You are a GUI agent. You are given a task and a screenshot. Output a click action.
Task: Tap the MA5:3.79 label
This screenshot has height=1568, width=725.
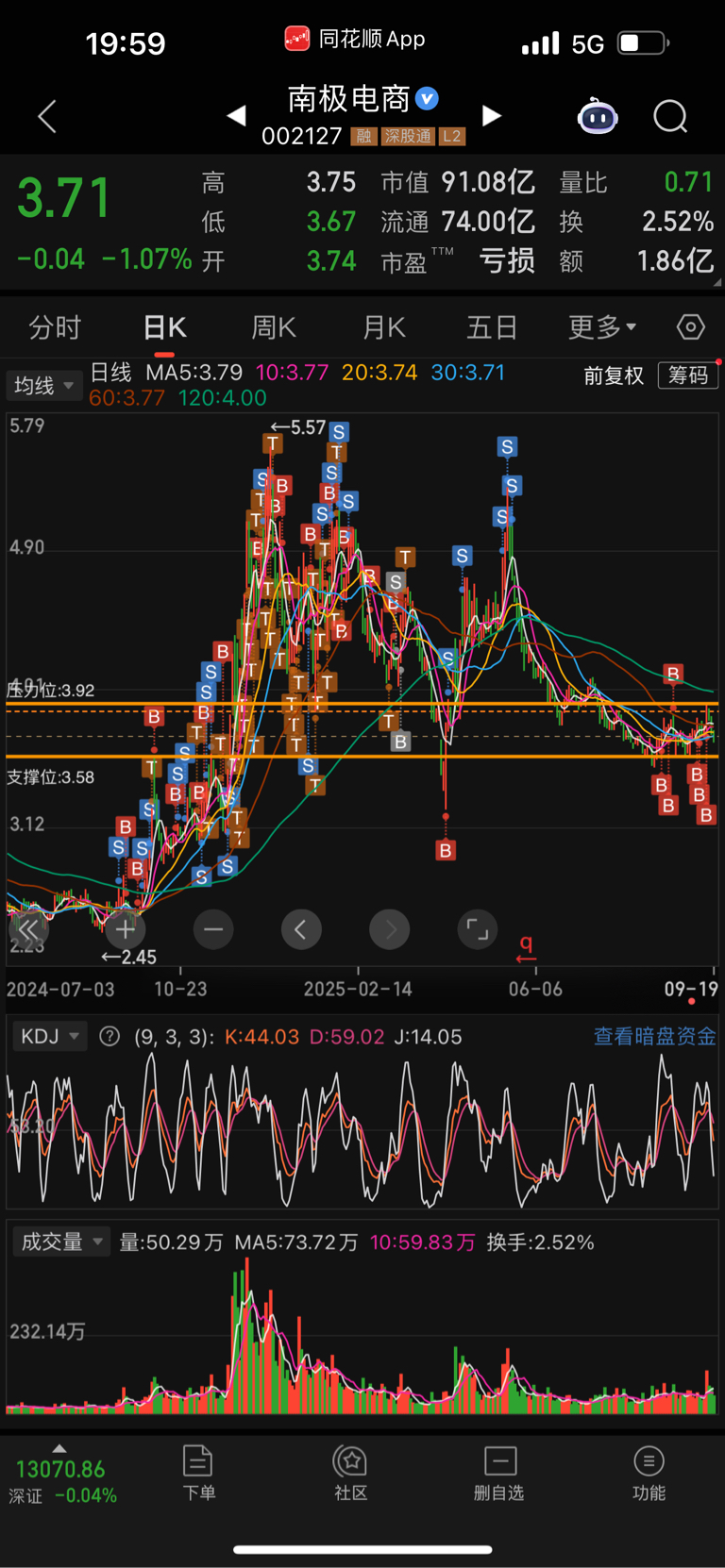pos(194,373)
